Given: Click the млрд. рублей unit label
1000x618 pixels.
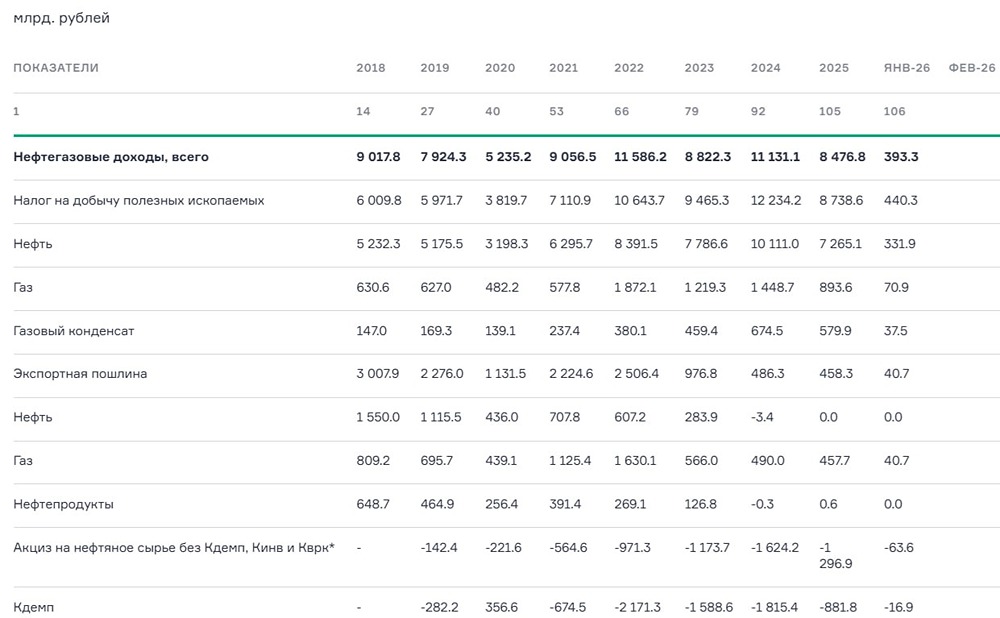Looking at the screenshot, I should tap(61, 17).
